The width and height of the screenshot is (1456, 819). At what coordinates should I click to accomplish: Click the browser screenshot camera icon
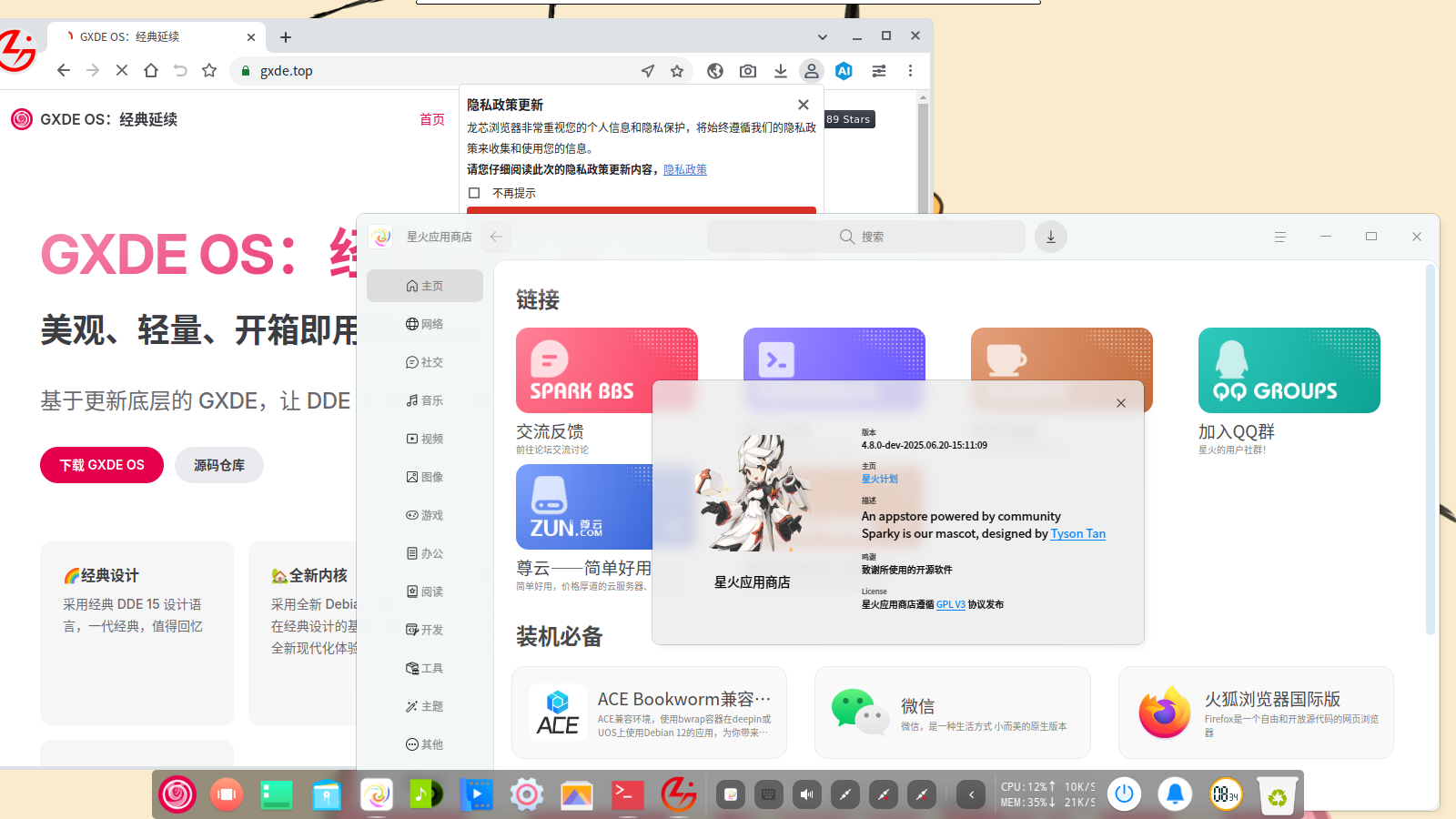point(748,70)
